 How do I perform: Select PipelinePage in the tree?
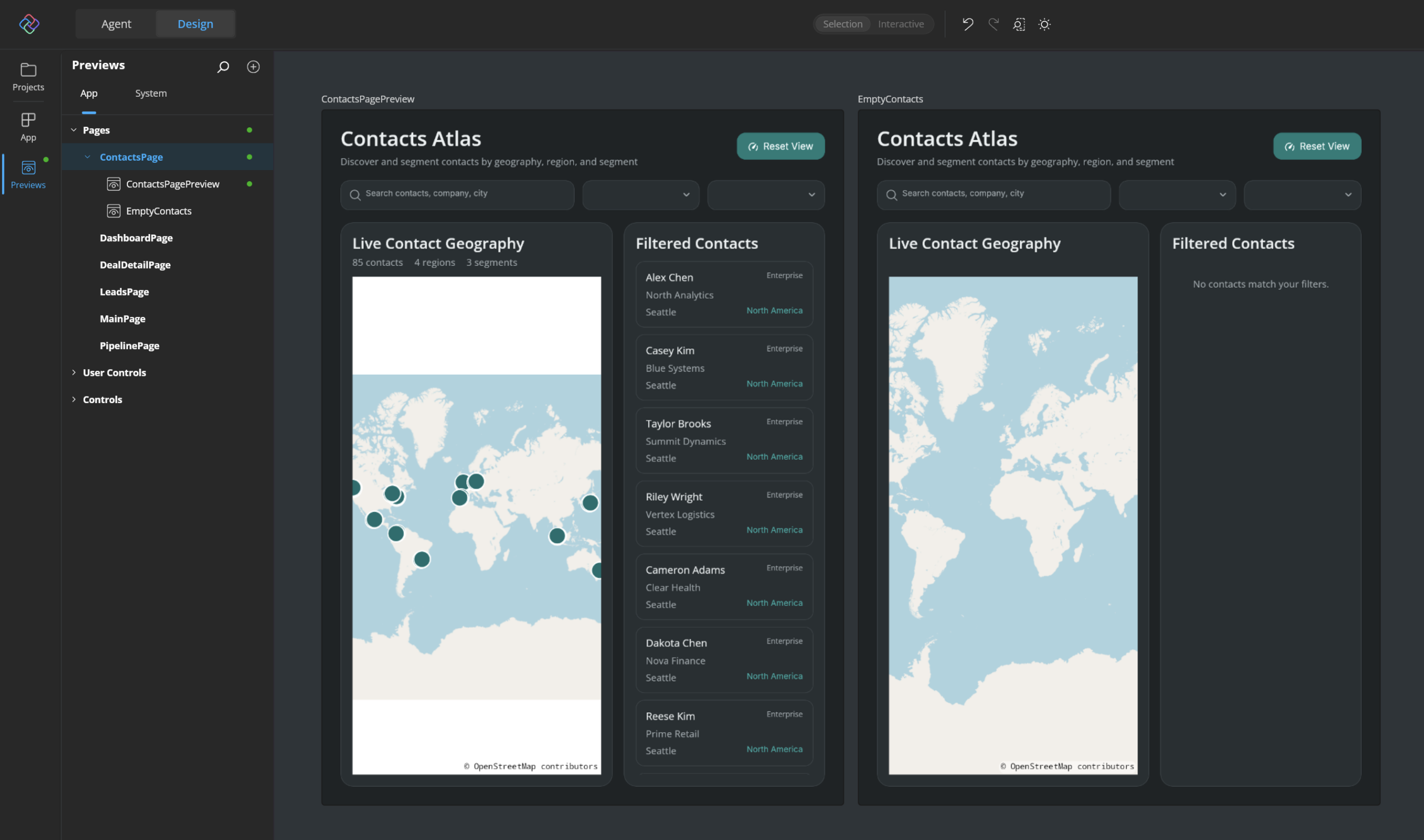click(x=130, y=346)
